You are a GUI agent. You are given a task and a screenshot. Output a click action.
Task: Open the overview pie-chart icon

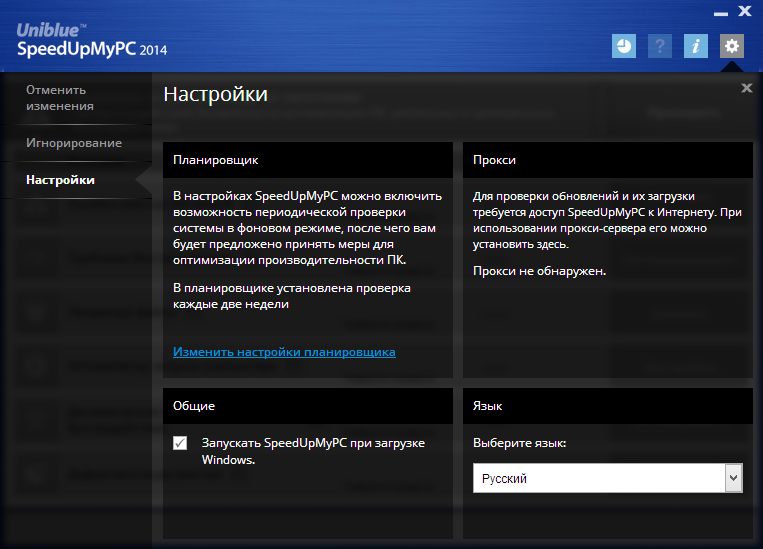[624, 46]
